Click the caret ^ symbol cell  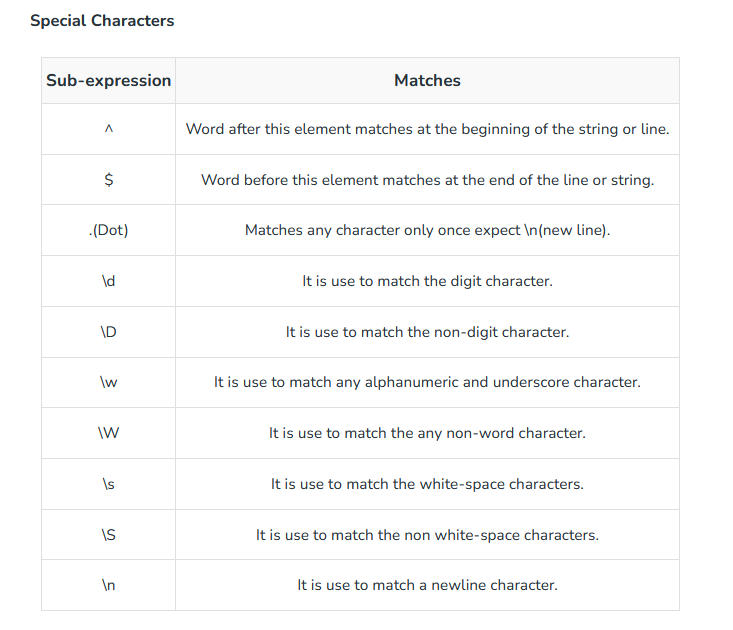point(108,129)
